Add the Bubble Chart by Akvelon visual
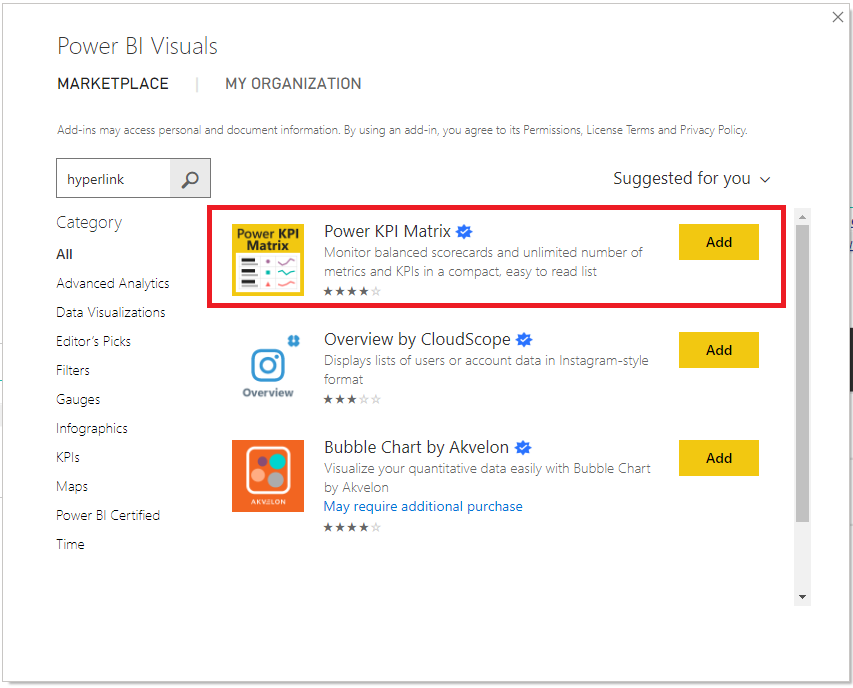 (719, 458)
